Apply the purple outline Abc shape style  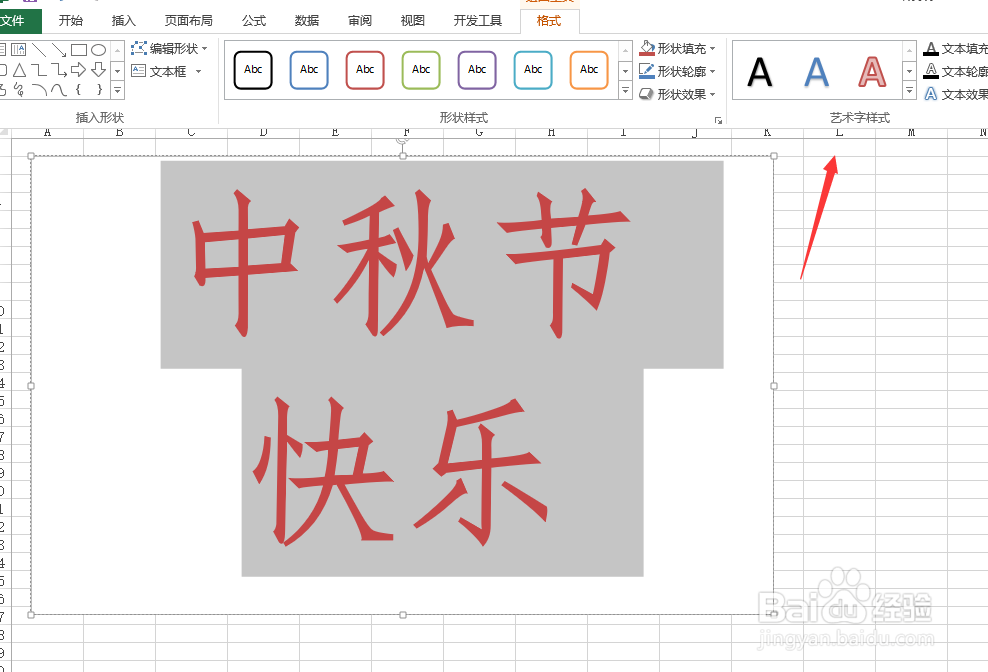coord(477,70)
